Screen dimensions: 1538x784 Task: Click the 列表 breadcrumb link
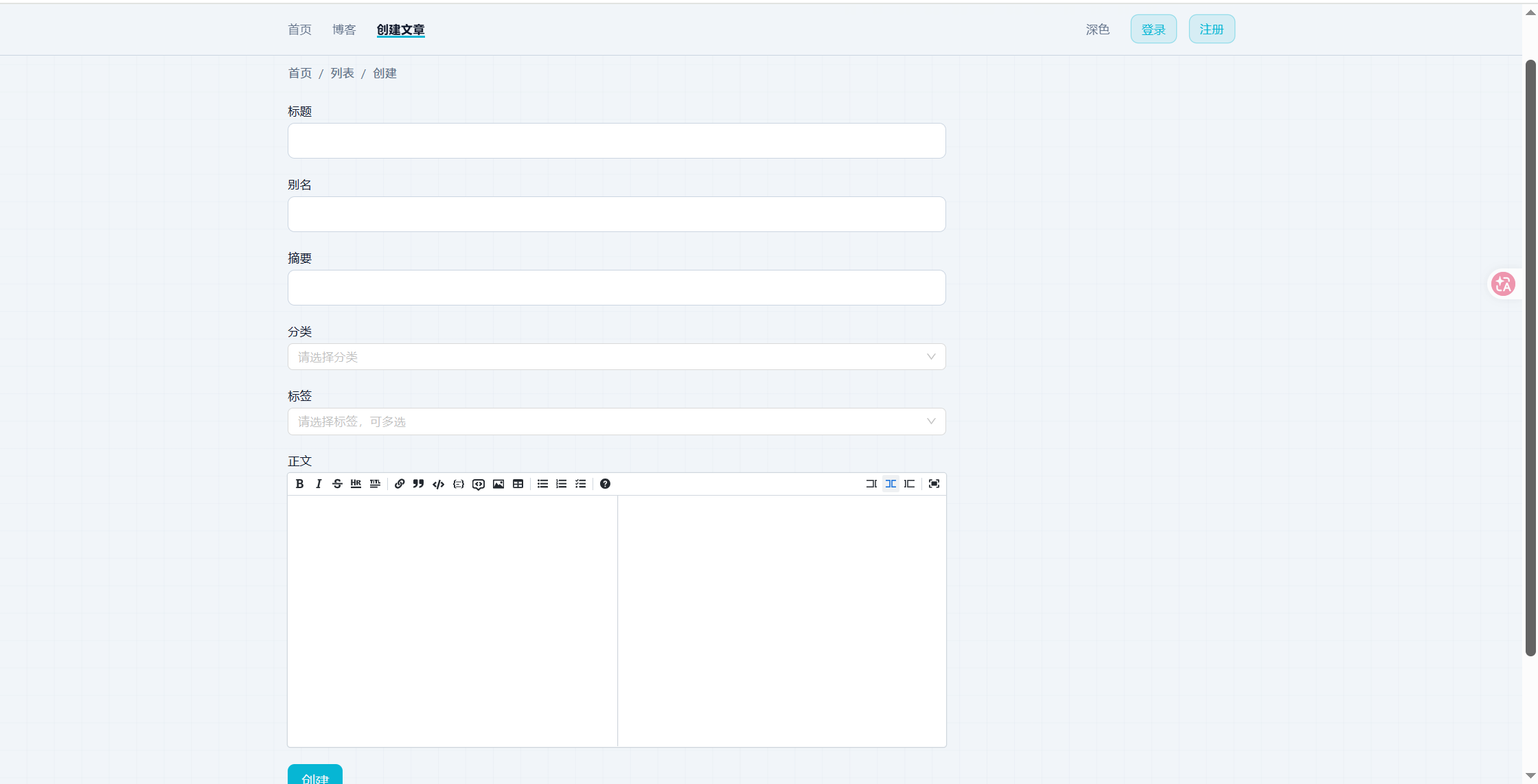tap(342, 73)
